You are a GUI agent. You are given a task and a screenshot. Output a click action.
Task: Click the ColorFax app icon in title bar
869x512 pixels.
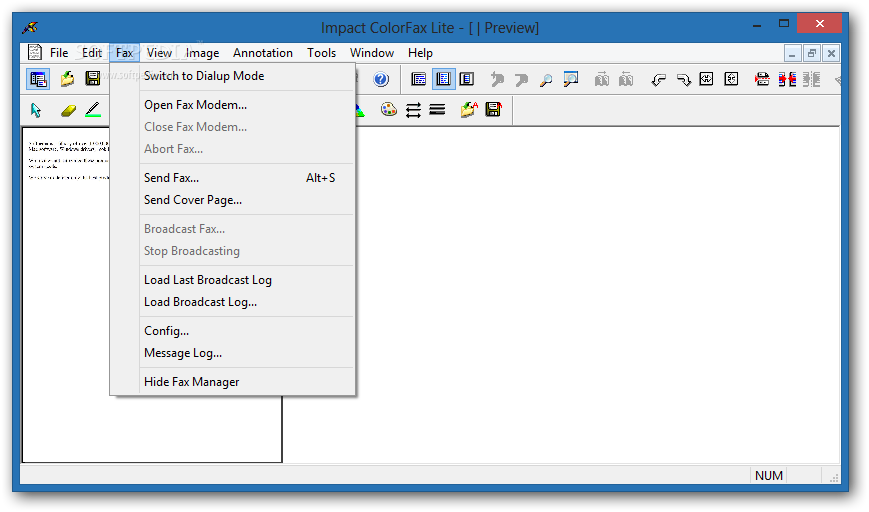tap(30, 27)
